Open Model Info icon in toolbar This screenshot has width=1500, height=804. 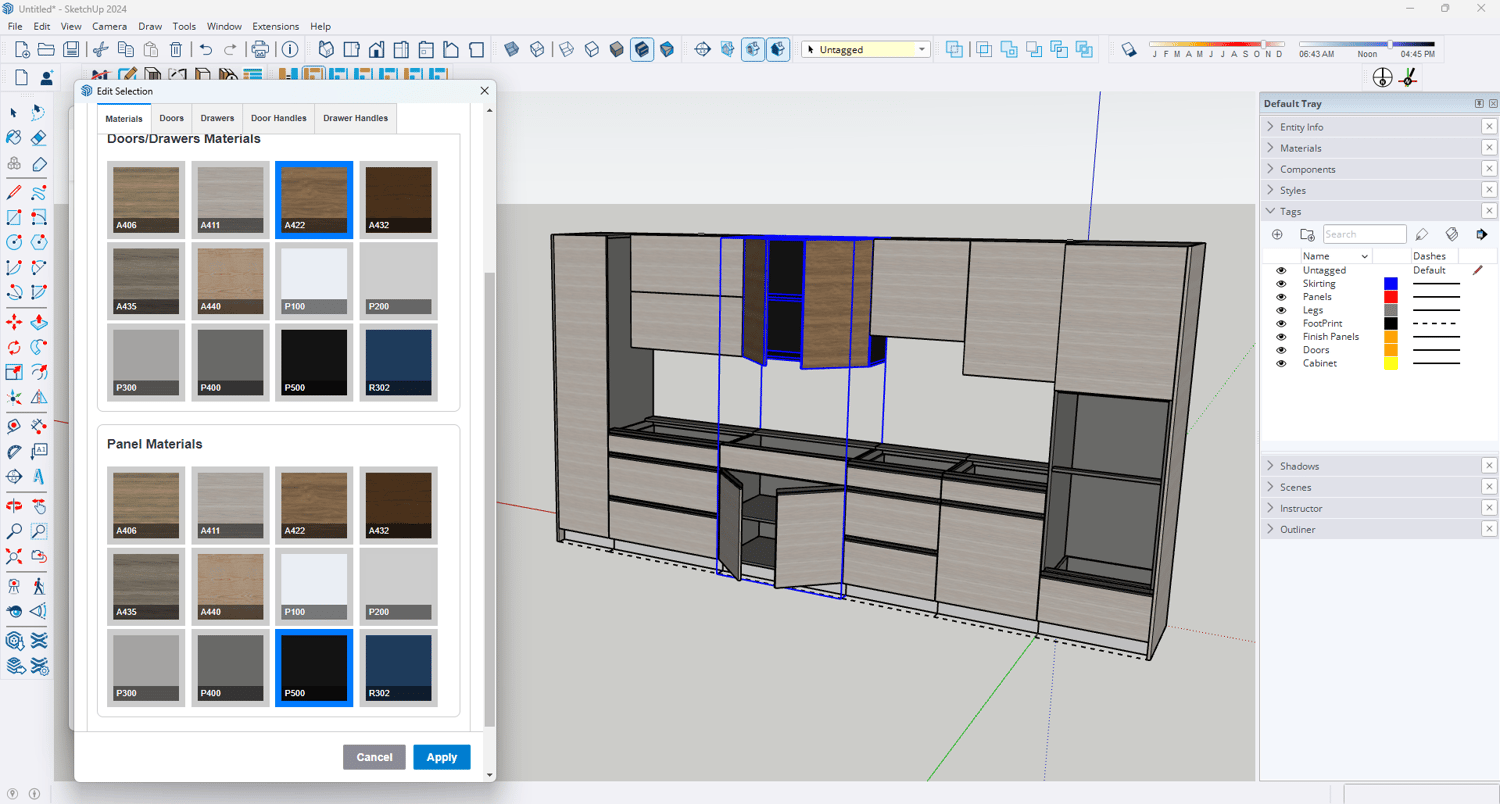click(x=290, y=49)
